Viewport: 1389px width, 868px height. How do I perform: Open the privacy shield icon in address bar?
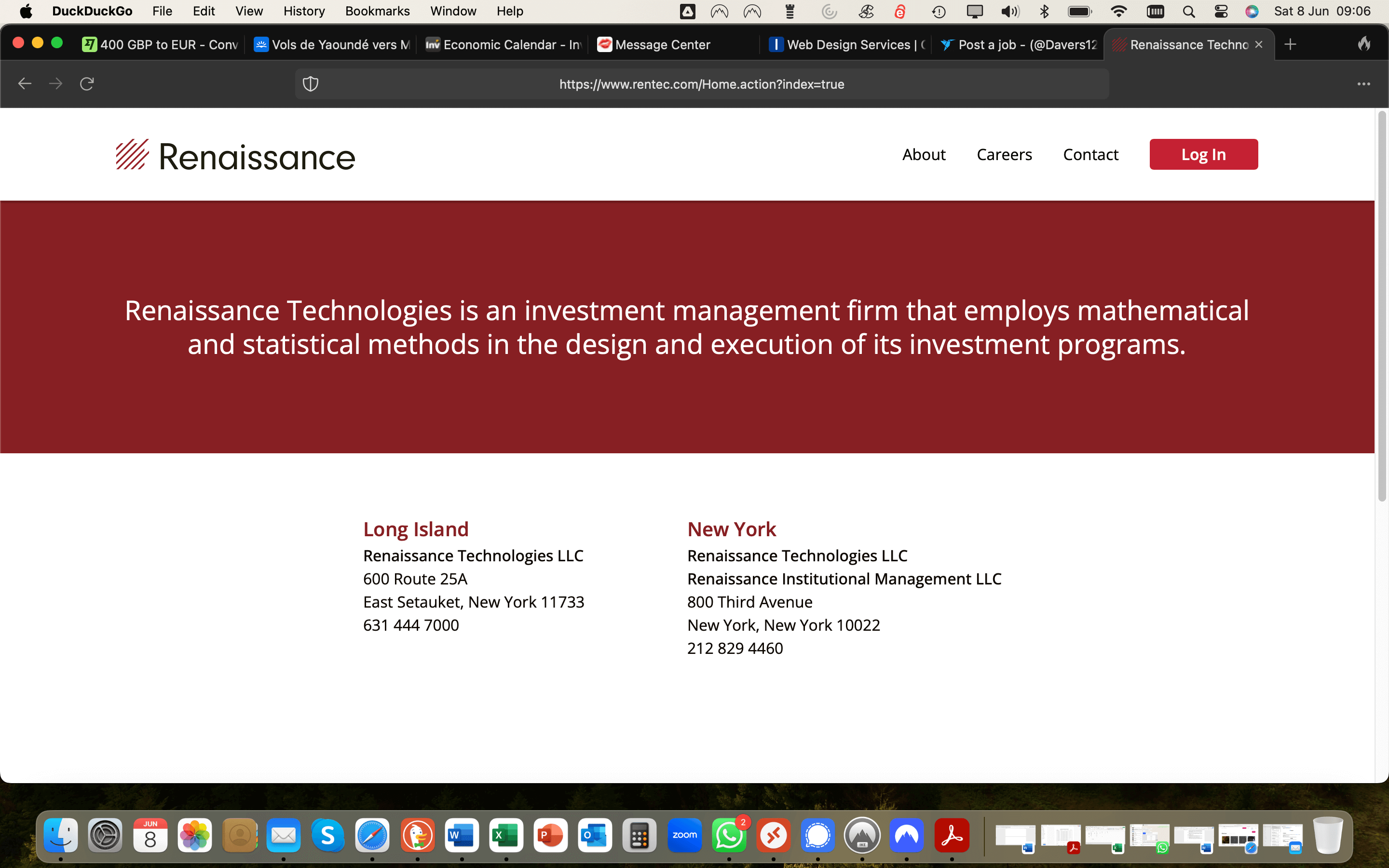coord(311,84)
